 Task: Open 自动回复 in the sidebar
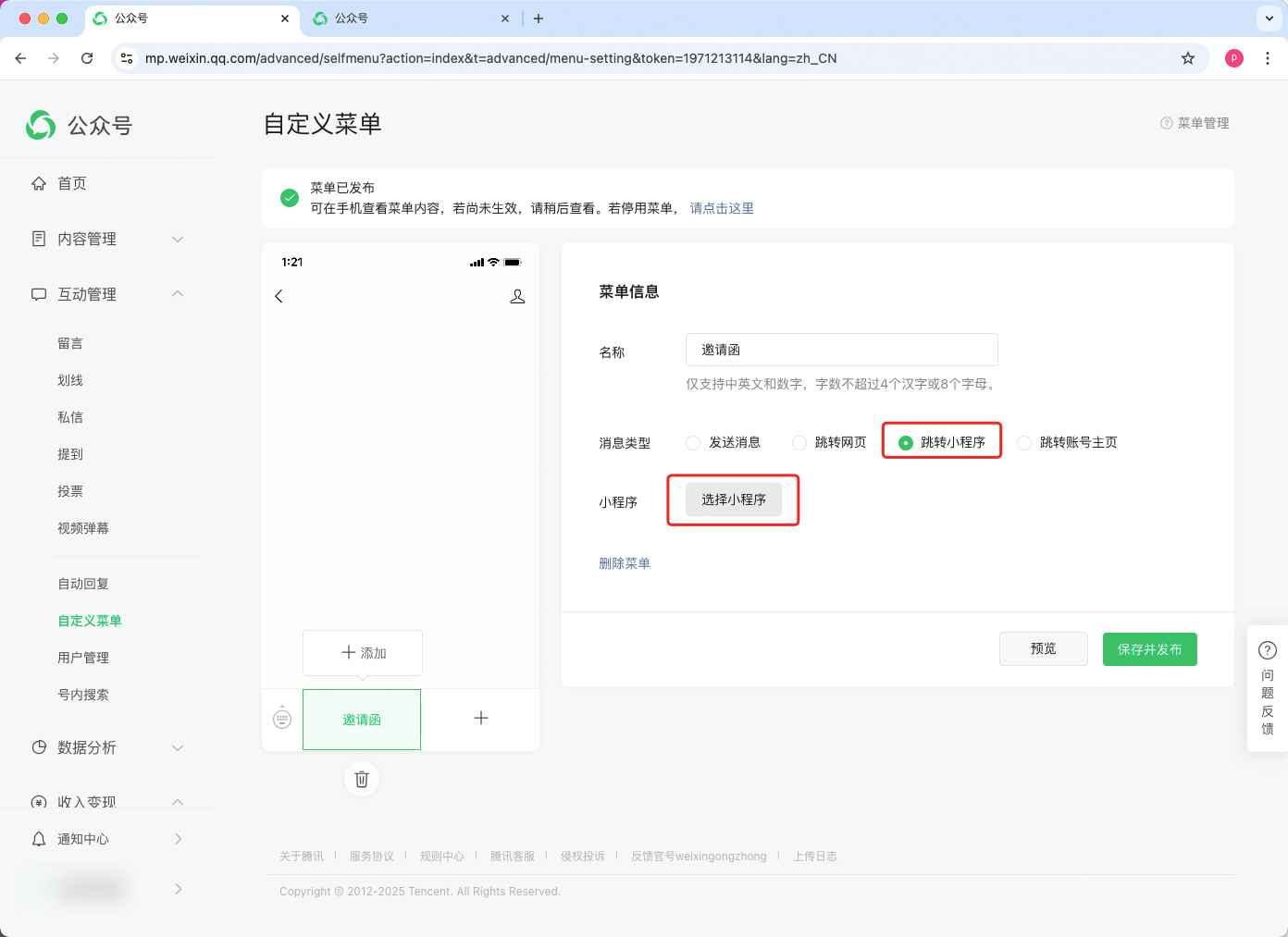[83, 584]
